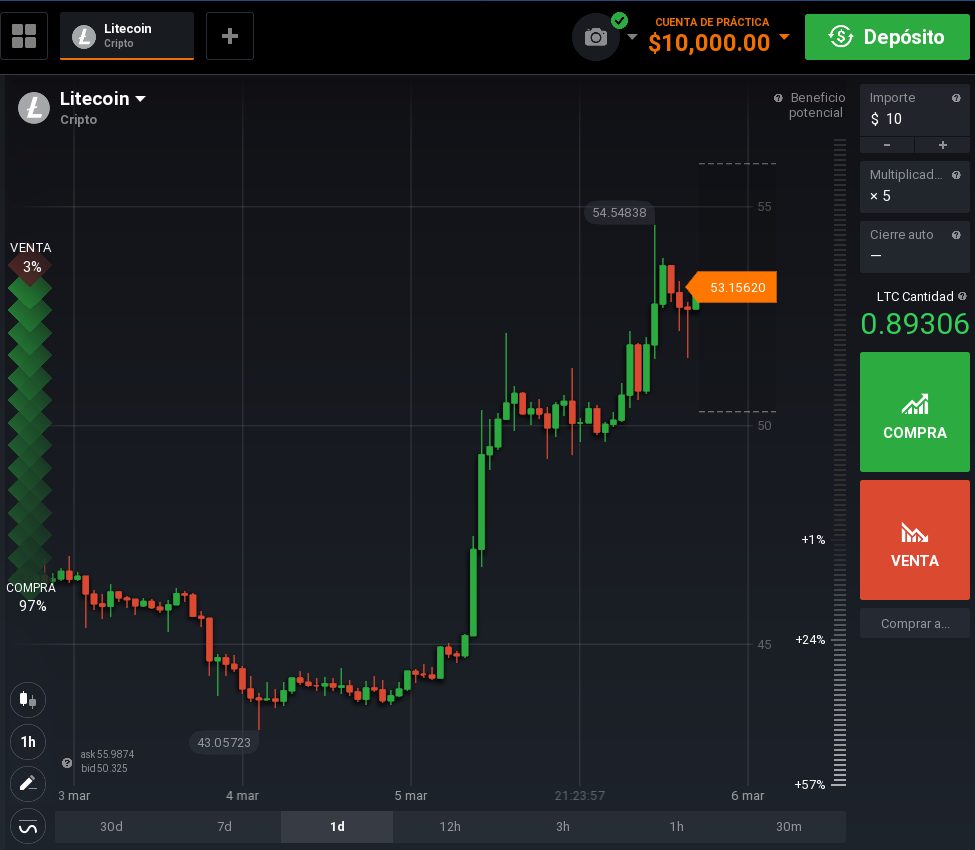
Task: Select the pencil drawing tools icon
Action: coord(28,783)
